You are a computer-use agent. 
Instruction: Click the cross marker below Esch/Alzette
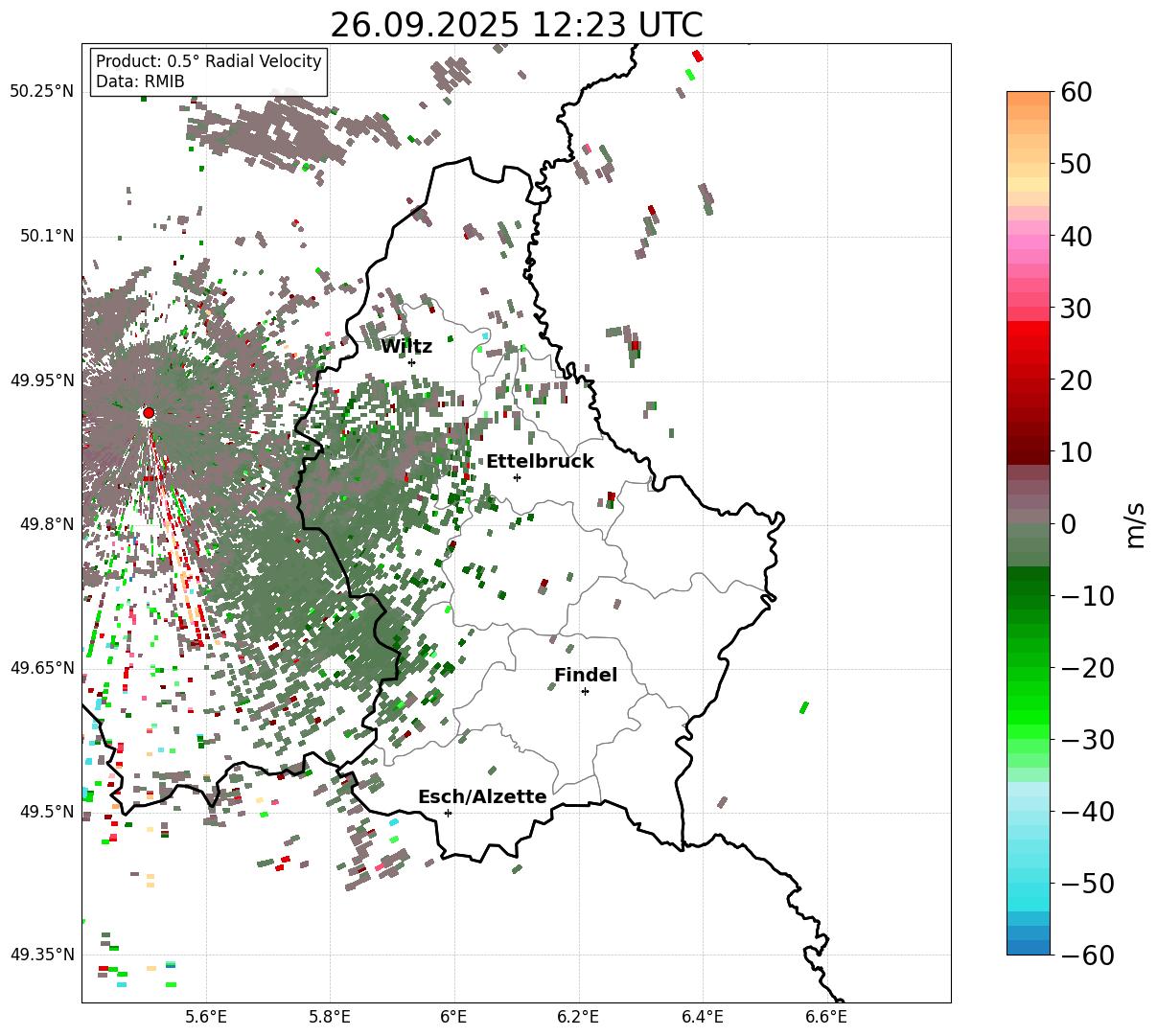pos(448,813)
